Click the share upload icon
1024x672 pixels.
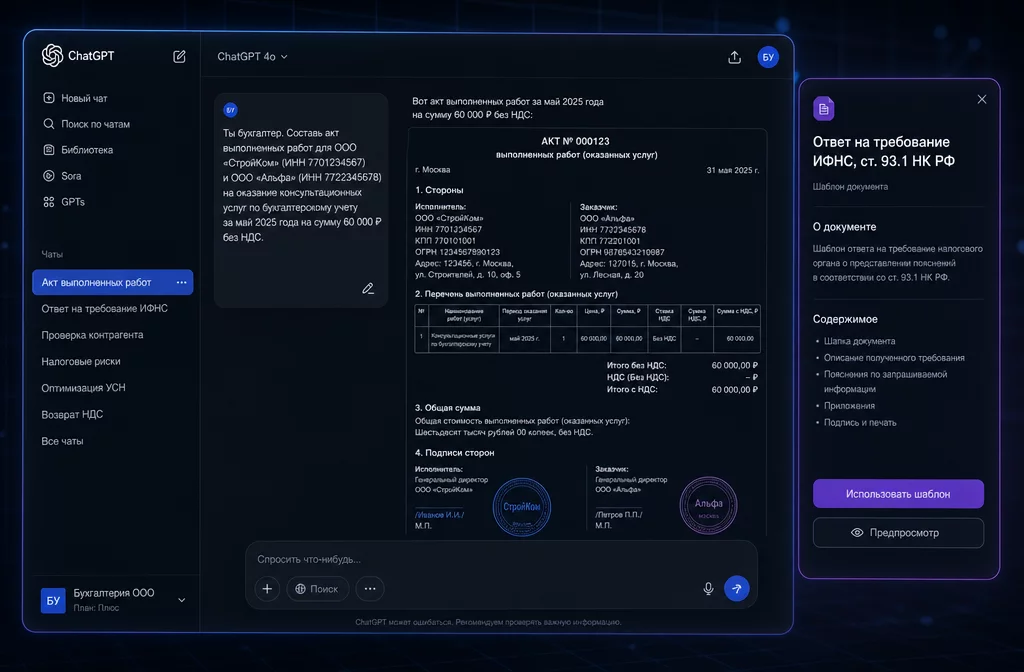pyautogui.click(x=734, y=57)
